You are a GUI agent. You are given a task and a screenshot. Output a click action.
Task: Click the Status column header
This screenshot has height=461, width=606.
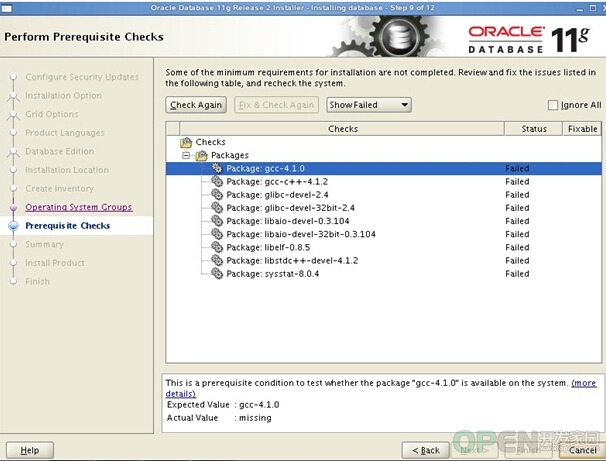(534, 129)
